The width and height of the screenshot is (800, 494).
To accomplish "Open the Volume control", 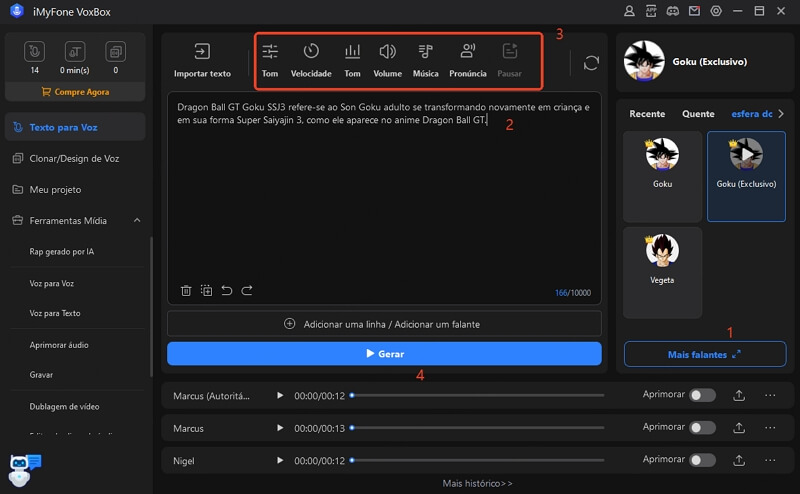I will [x=387, y=61].
